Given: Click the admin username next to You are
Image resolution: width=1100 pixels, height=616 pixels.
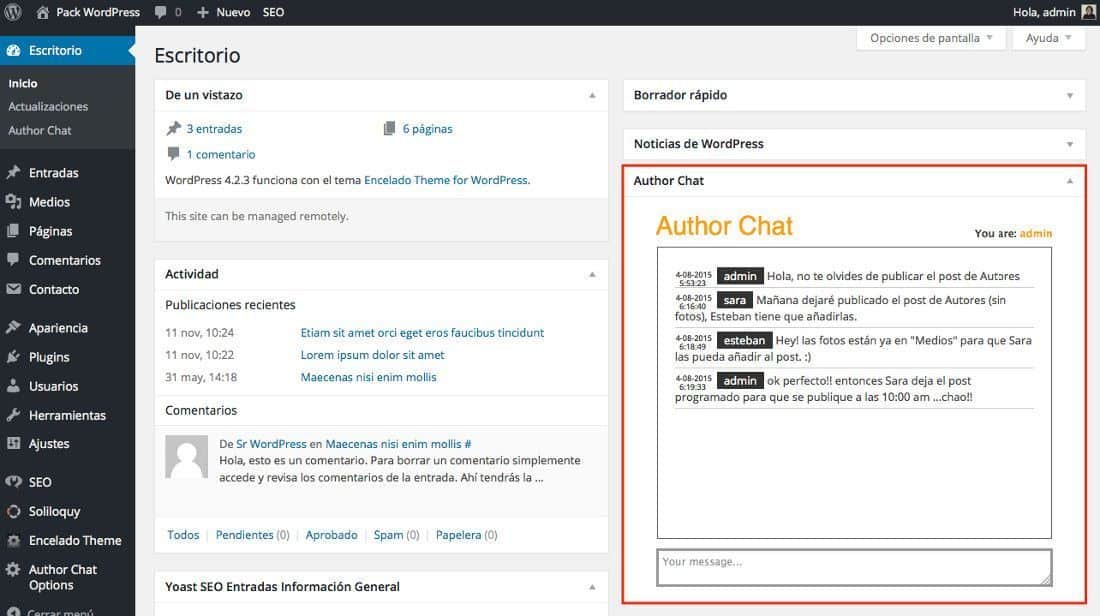Looking at the screenshot, I should (1035, 234).
